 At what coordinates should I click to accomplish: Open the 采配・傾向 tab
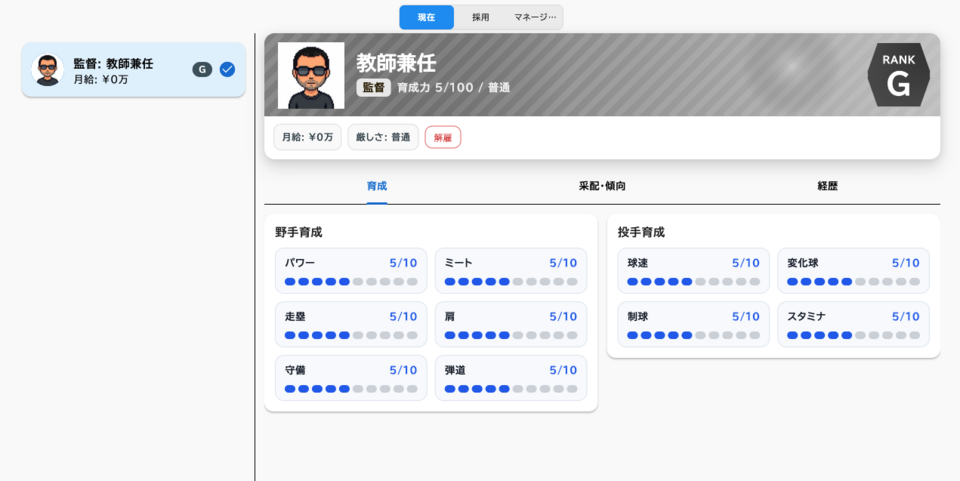(602, 186)
